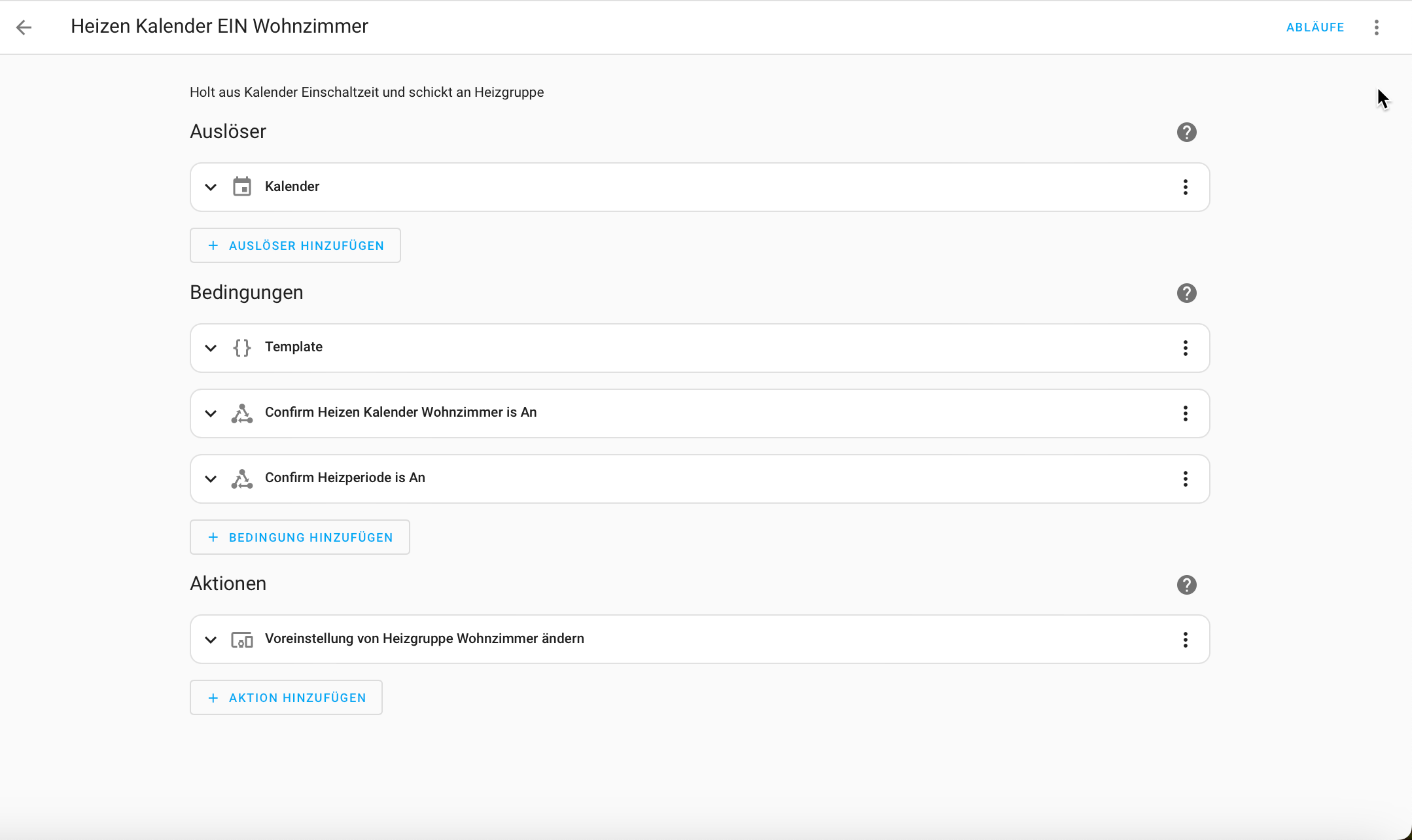Open options for Confirm Heizen Kalender Wohnzimmer

click(1185, 413)
